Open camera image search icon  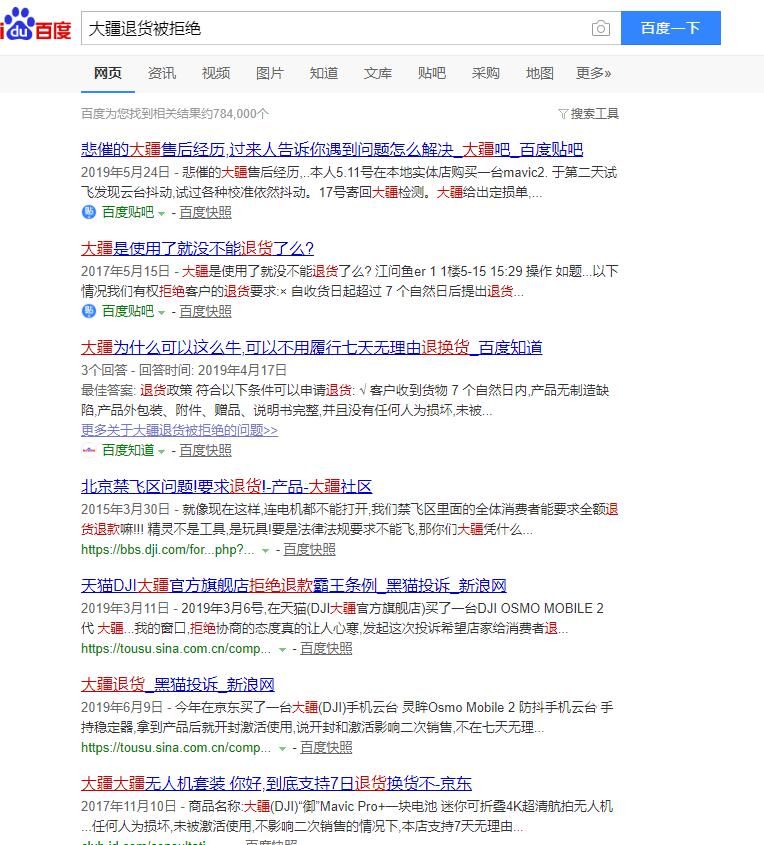tap(601, 28)
